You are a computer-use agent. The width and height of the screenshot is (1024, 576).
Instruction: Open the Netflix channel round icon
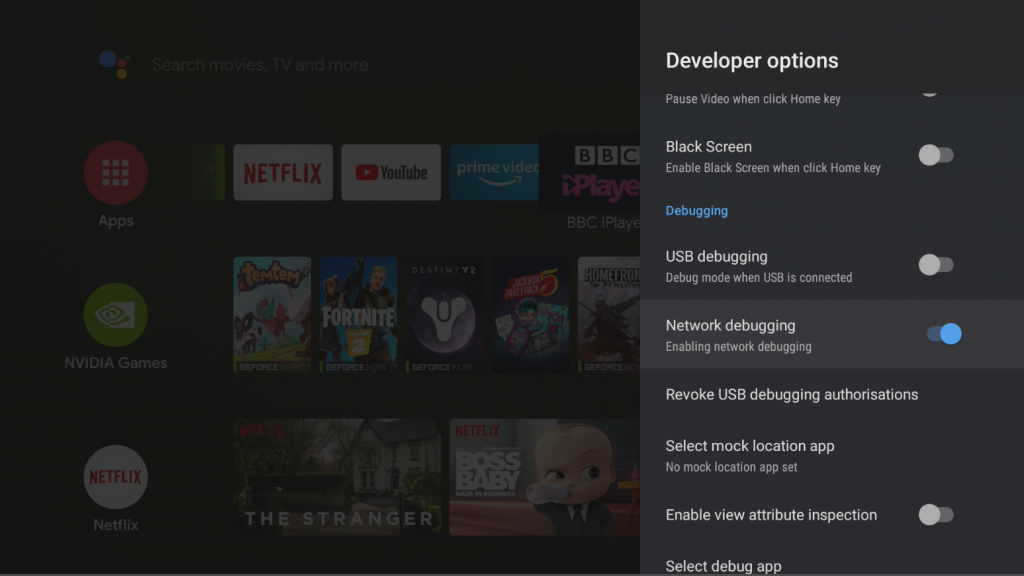coord(116,477)
